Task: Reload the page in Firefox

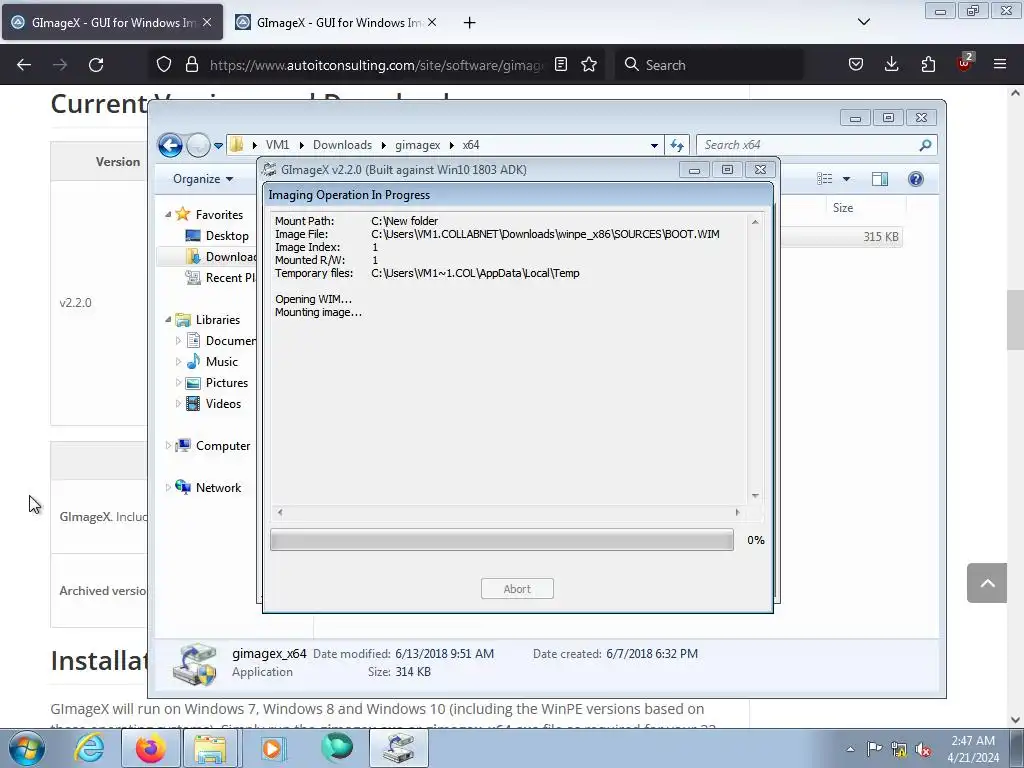Action: 96,65
